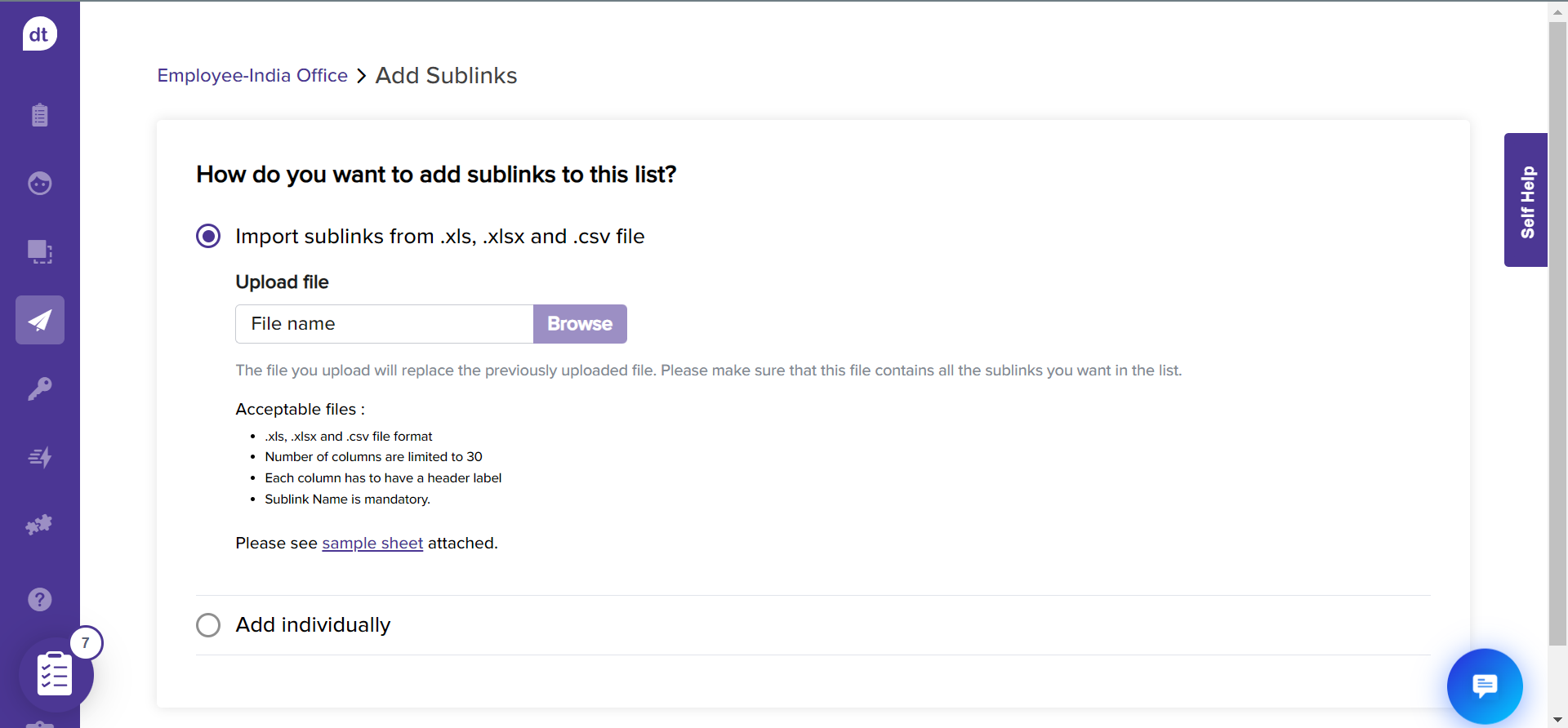Viewport: 1568px width, 728px height.
Task: Open the clipboard icon in the sidebar
Action: [39, 115]
